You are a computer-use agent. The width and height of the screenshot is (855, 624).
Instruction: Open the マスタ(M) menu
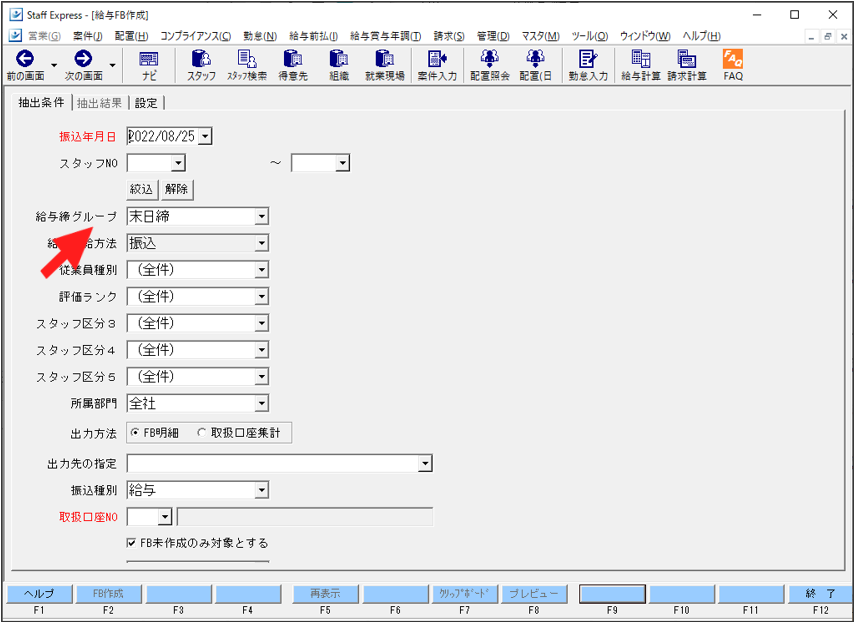[x=540, y=36]
